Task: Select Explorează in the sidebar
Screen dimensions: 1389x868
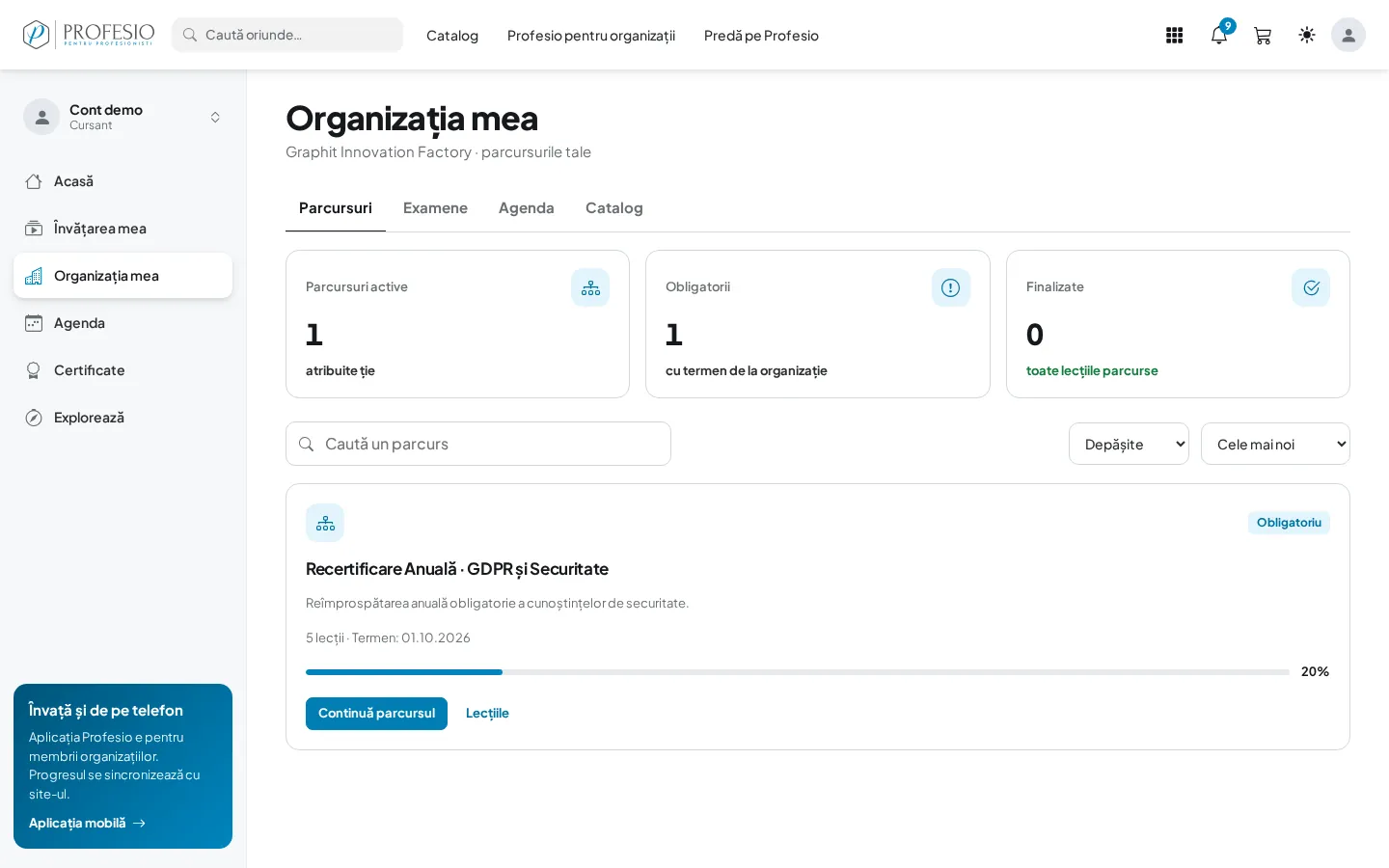Action: [x=123, y=418]
